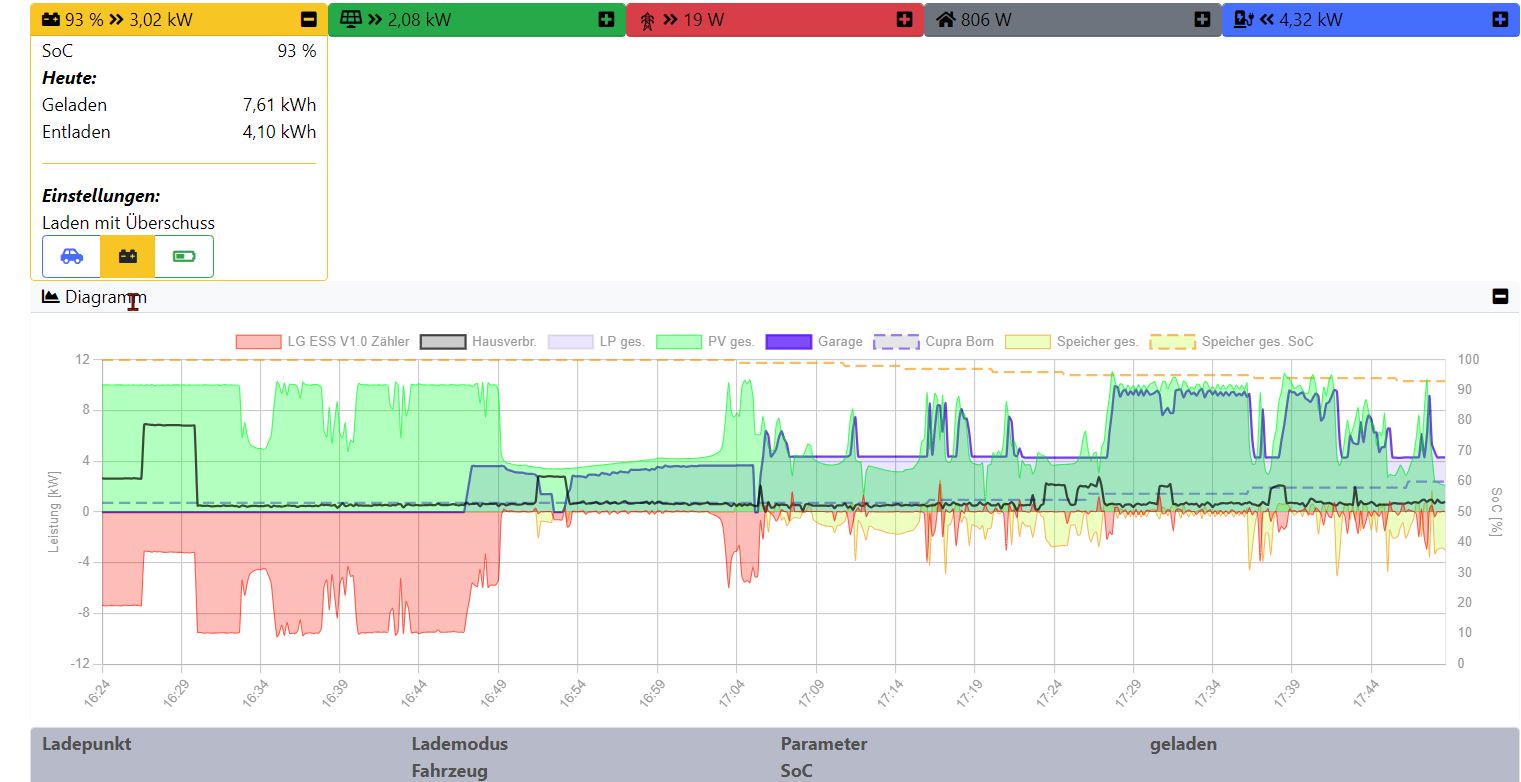Image resolution: width=1521 pixels, height=782 pixels.
Task: Toggle the black battery priority button highlighted yellow
Action: (128, 256)
